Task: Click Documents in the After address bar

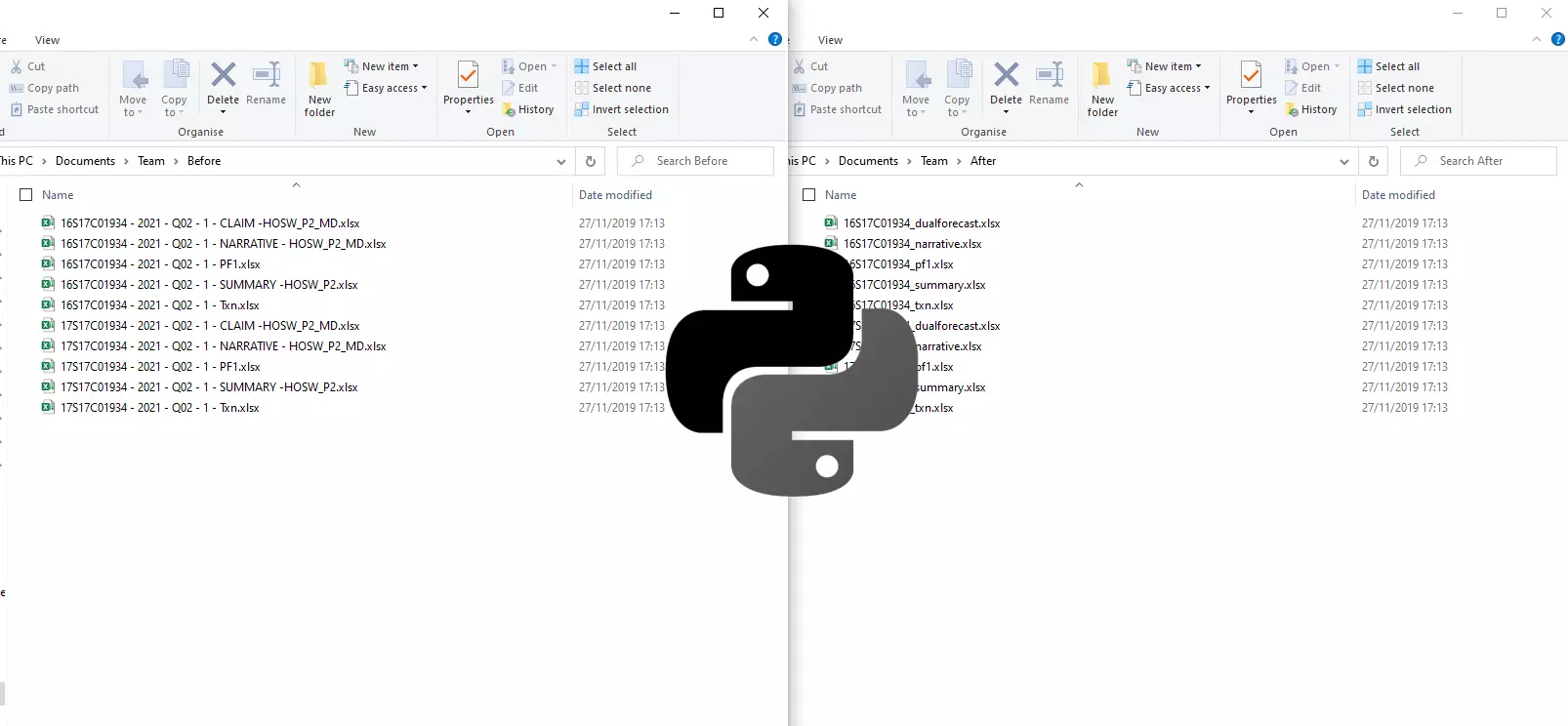Action: 868,161
